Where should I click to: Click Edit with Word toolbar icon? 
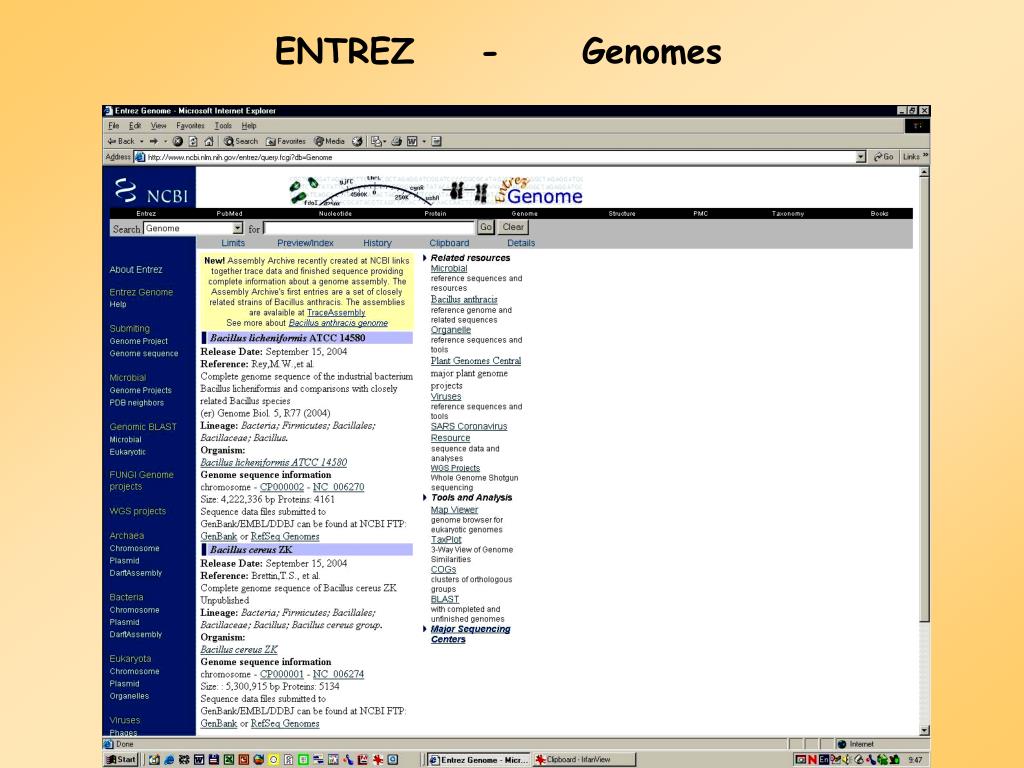coord(412,141)
